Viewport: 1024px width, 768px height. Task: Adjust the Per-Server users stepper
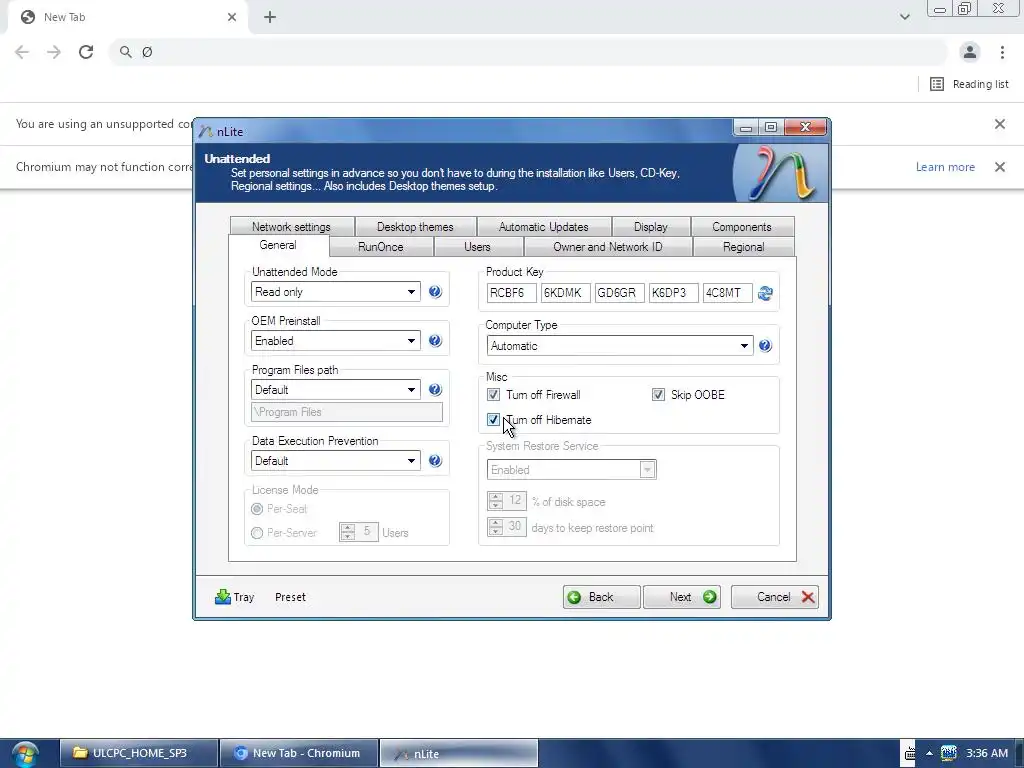(x=347, y=532)
